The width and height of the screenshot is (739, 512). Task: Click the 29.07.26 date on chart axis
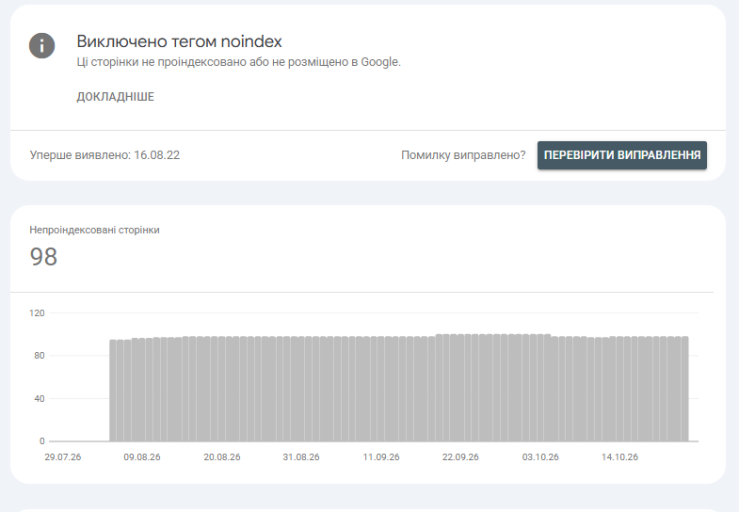tap(63, 457)
